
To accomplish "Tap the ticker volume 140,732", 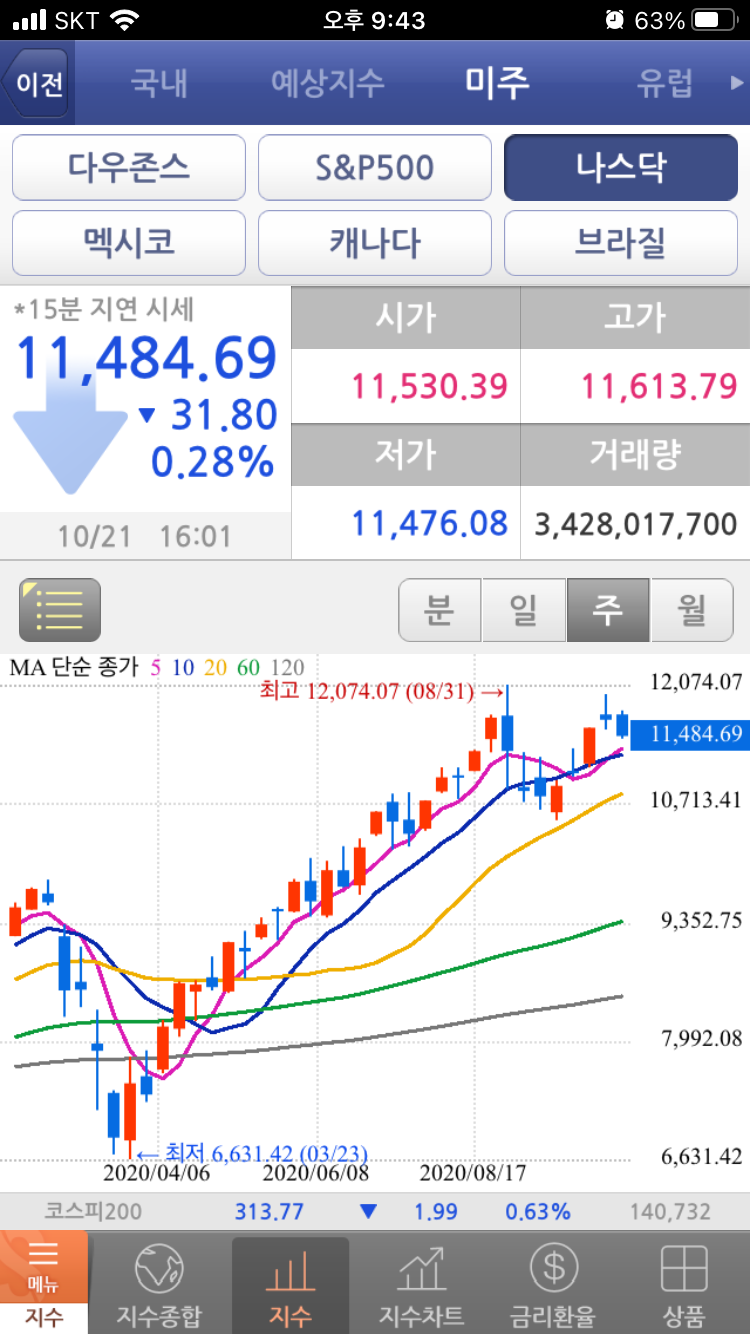I will [670, 1212].
